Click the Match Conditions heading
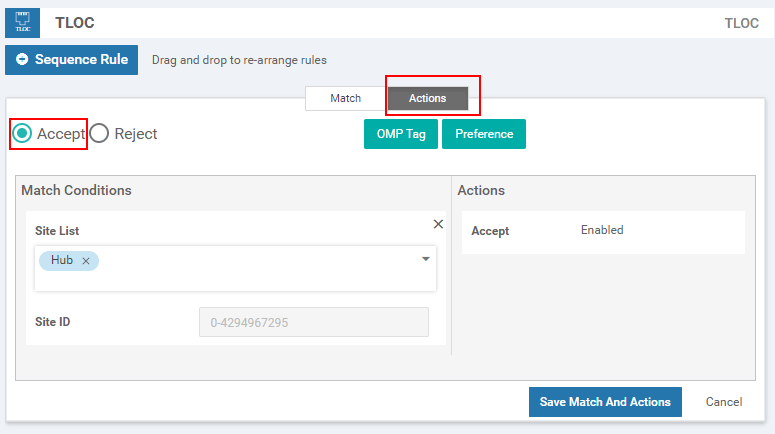The image size is (775, 434). pyautogui.click(x=76, y=190)
